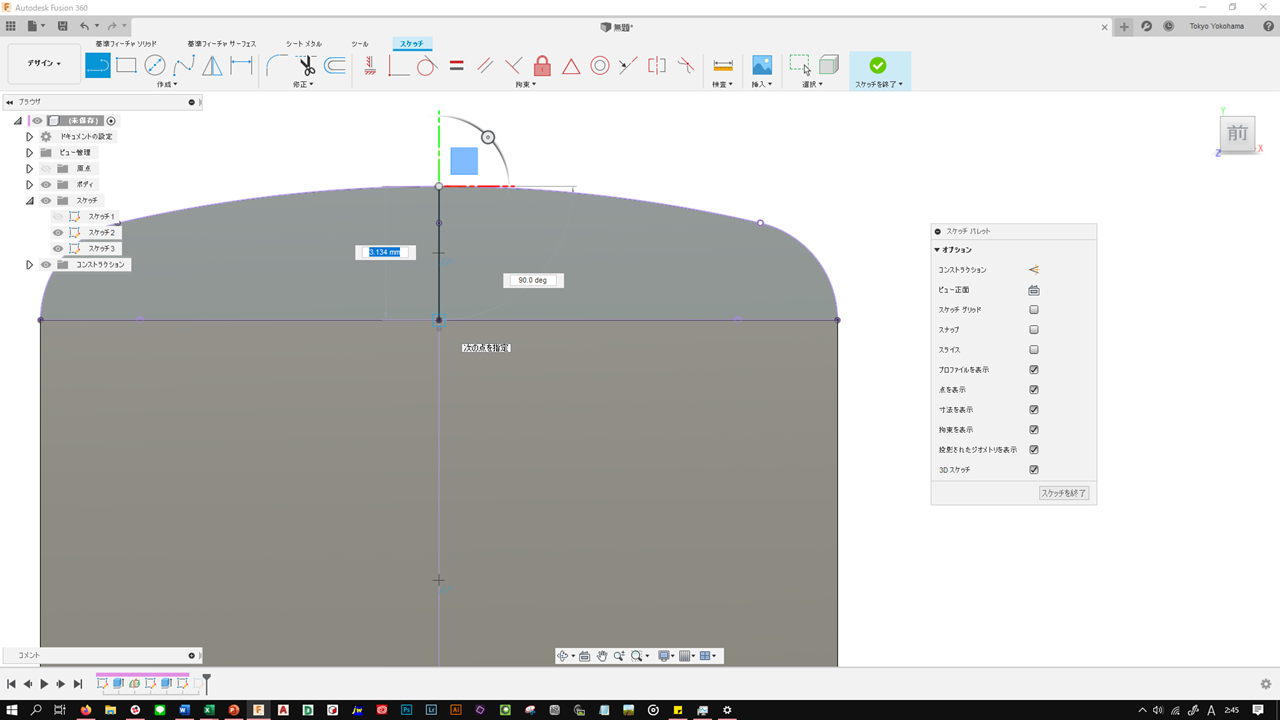This screenshot has width=1280, height=720.
Task: Click the Concentric constraint icon
Action: click(x=600, y=66)
